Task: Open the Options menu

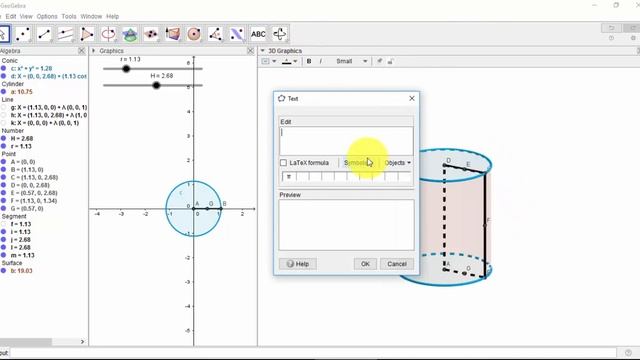Action: 47,16
